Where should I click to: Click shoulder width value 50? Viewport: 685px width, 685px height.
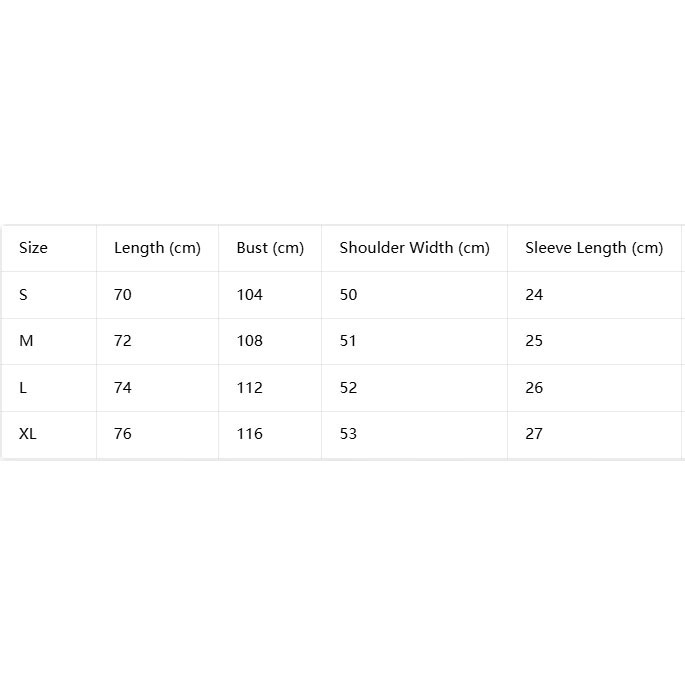348,295
